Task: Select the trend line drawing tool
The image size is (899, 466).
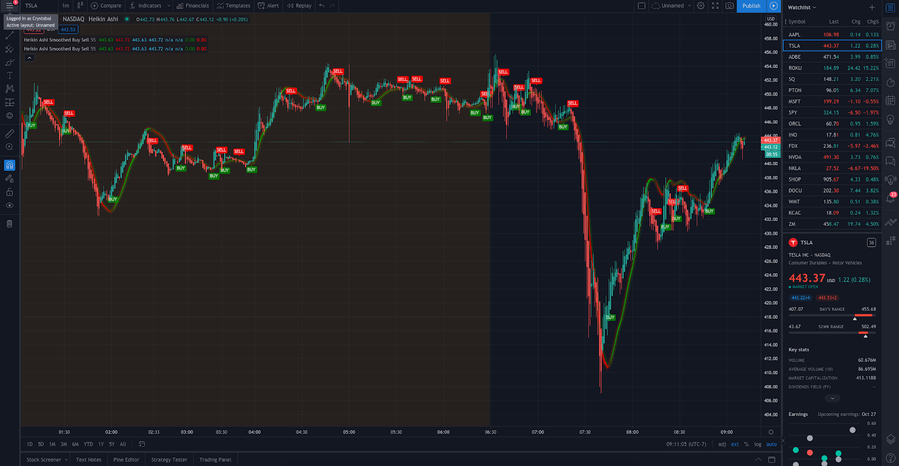Action: (10, 36)
